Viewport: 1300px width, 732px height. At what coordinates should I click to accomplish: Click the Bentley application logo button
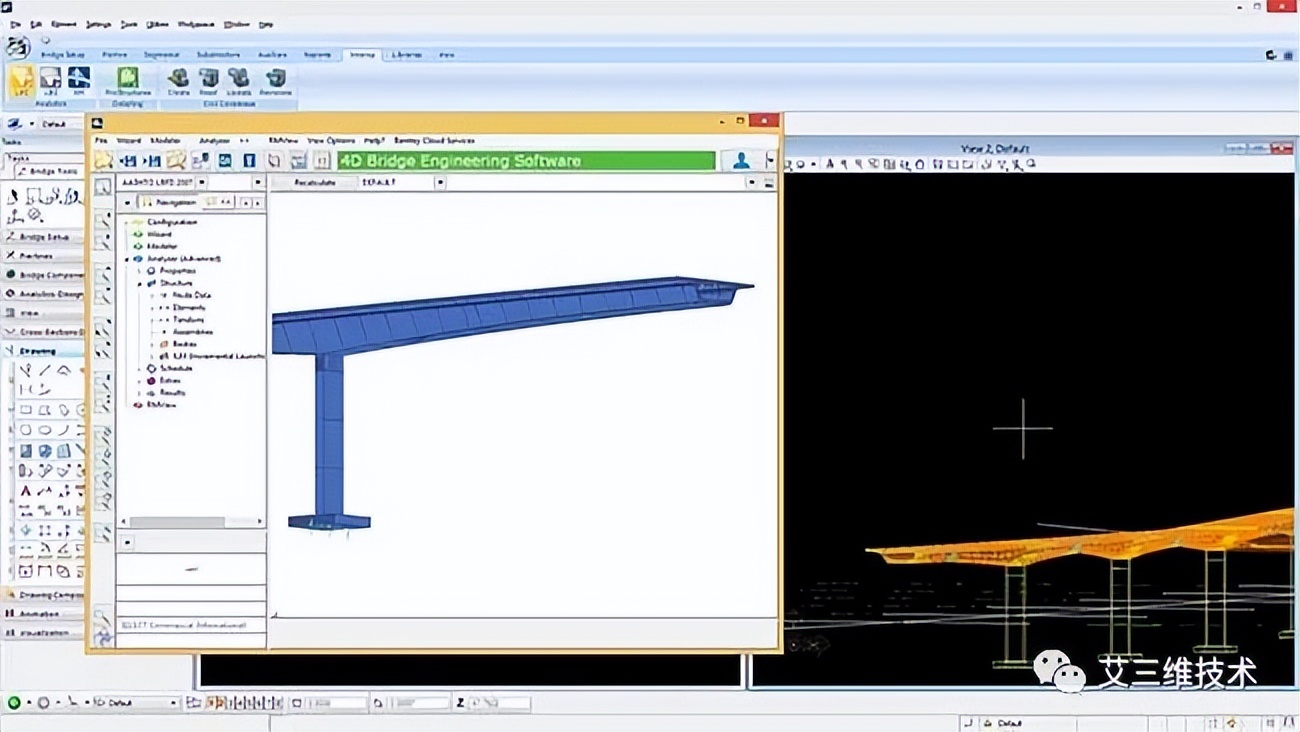click(18, 47)
